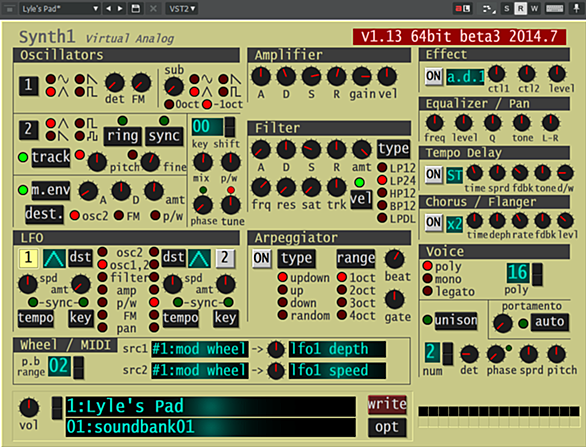Click LFO 1 triangle waveform display
The height and width of the screenshot is (447, 586).
click(x=54, y=258)
